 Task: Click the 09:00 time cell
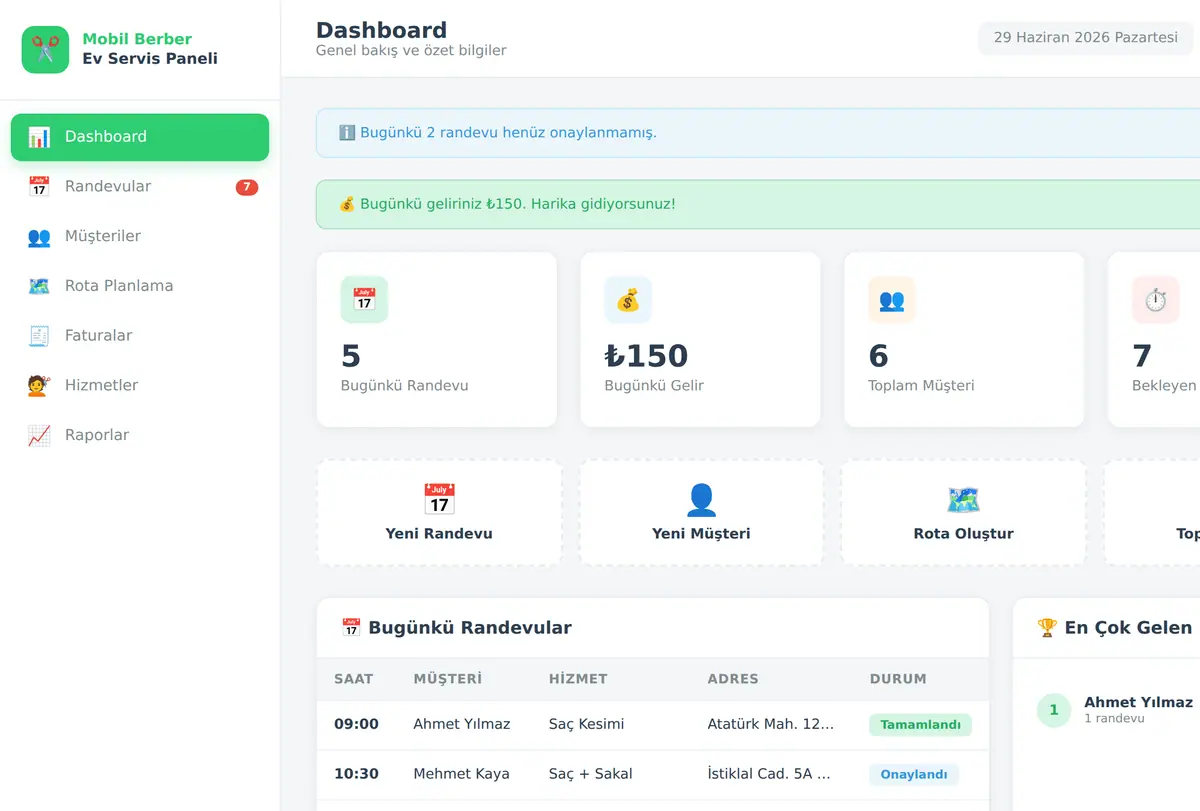click(356, 724)
